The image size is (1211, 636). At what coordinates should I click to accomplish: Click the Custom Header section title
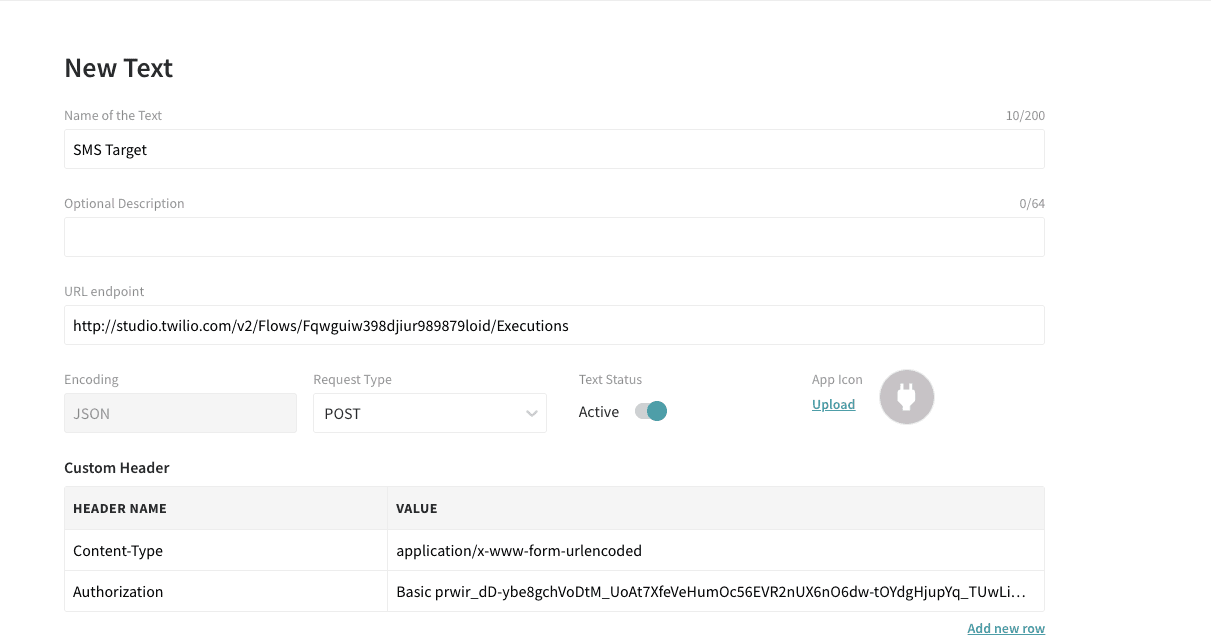(117, 468)
